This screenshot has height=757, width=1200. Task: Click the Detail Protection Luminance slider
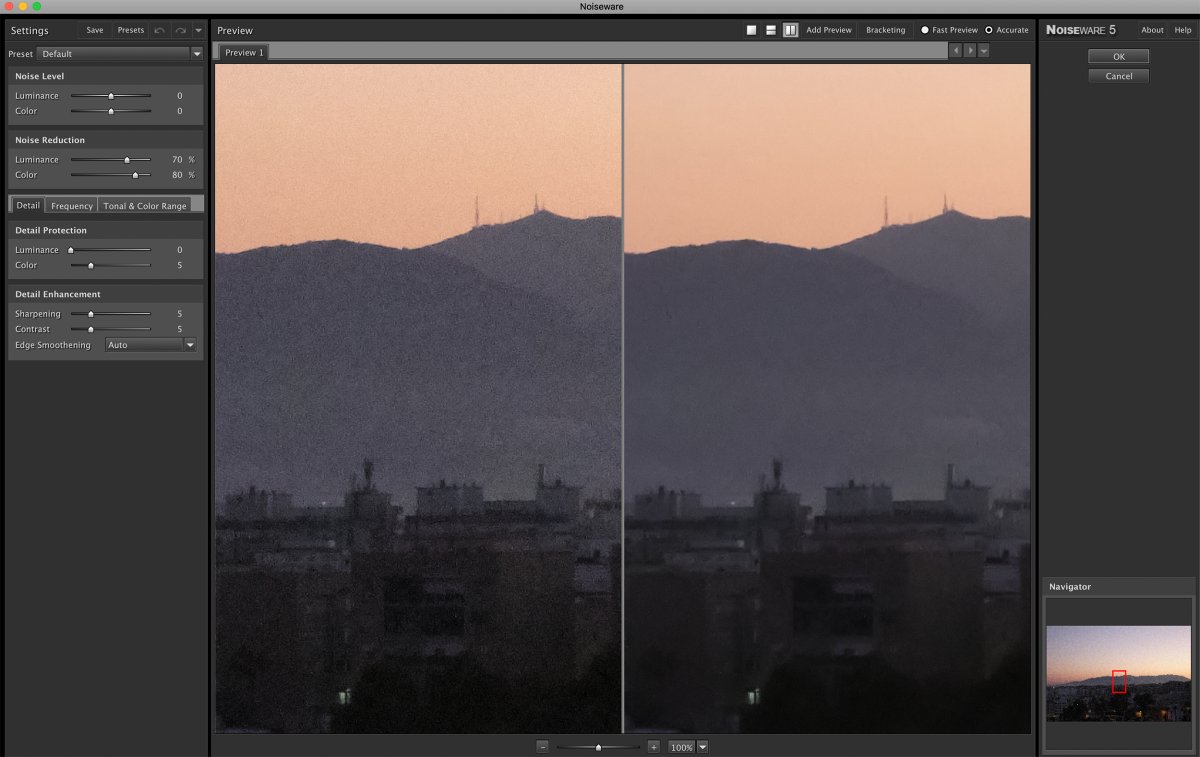[110, 250]
